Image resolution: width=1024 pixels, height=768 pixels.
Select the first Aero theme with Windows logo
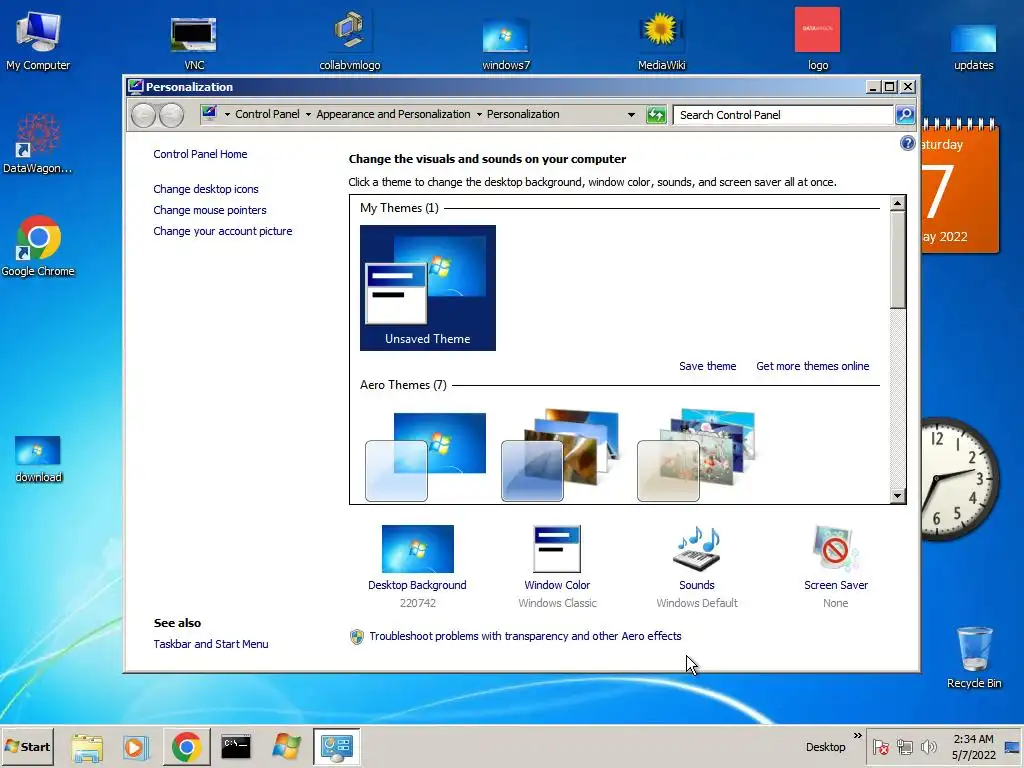[425, 457]
